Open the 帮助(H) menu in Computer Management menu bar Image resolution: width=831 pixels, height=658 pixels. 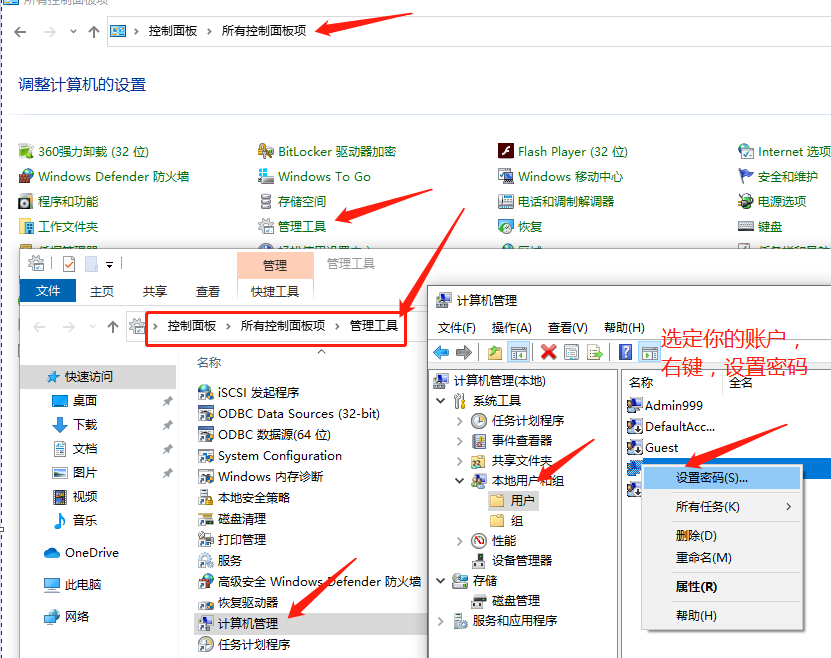pyautogui.click(x=624, y=328)
